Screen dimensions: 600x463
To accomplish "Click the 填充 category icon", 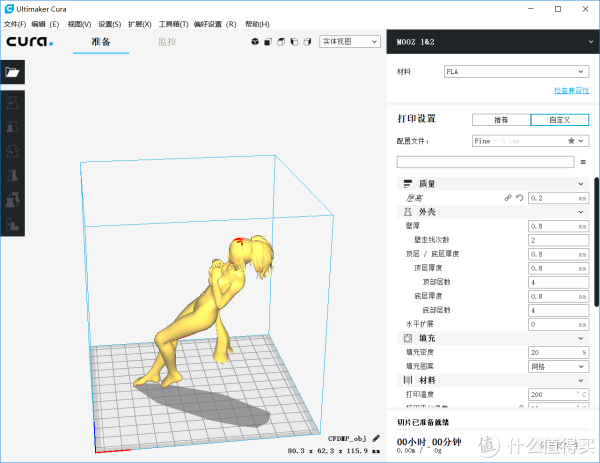I will click(x=408, y=338).
